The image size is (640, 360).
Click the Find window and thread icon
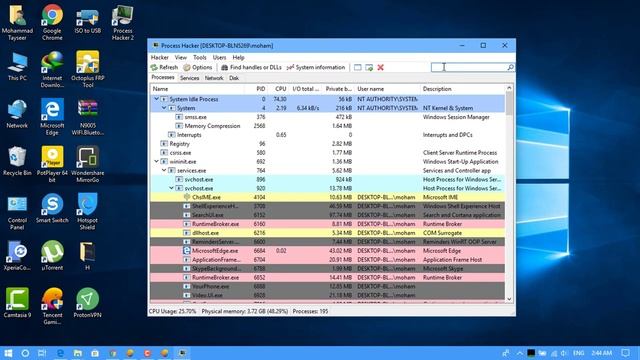tap(369, 67)
